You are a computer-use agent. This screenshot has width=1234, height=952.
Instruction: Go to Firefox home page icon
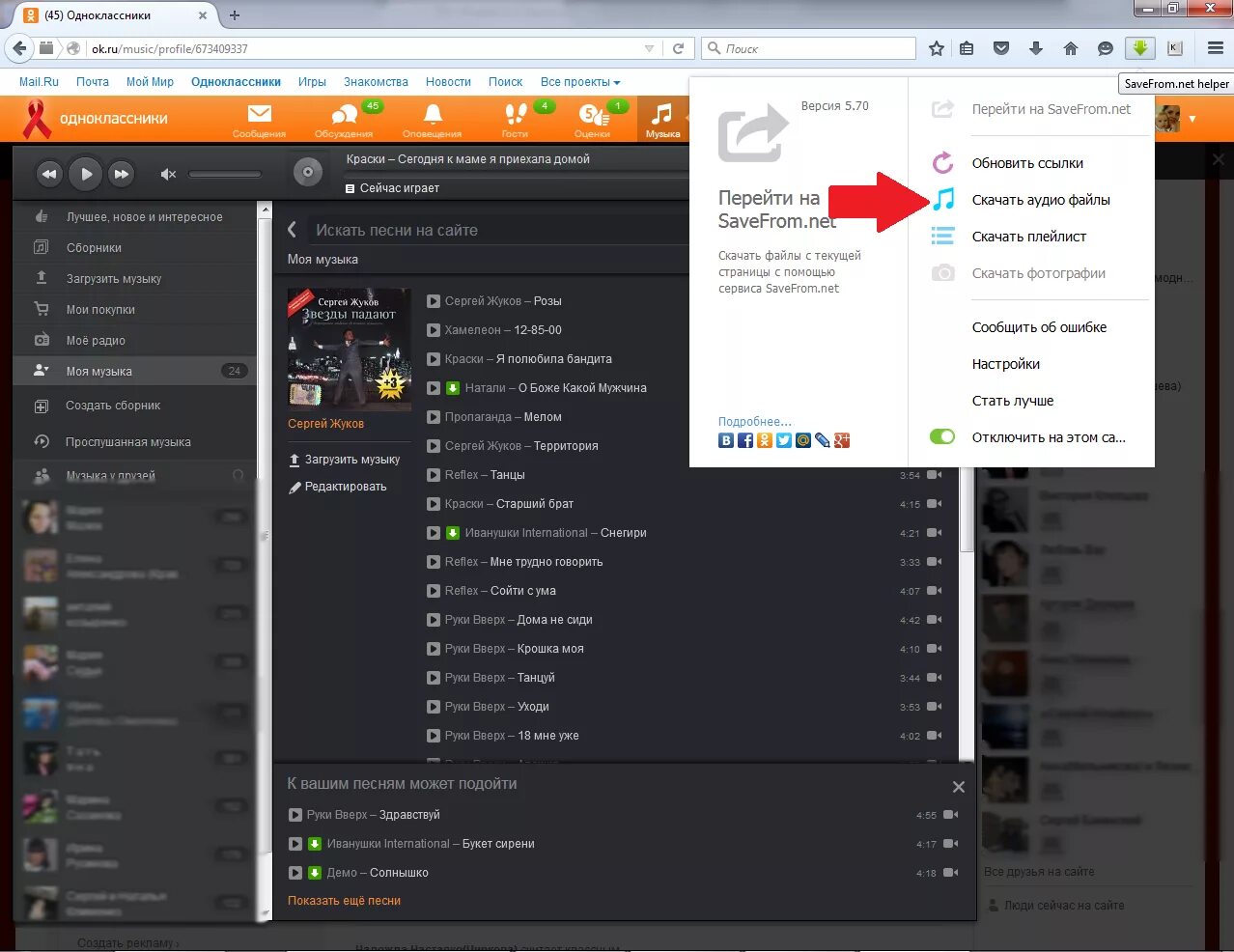[1071, 48]
